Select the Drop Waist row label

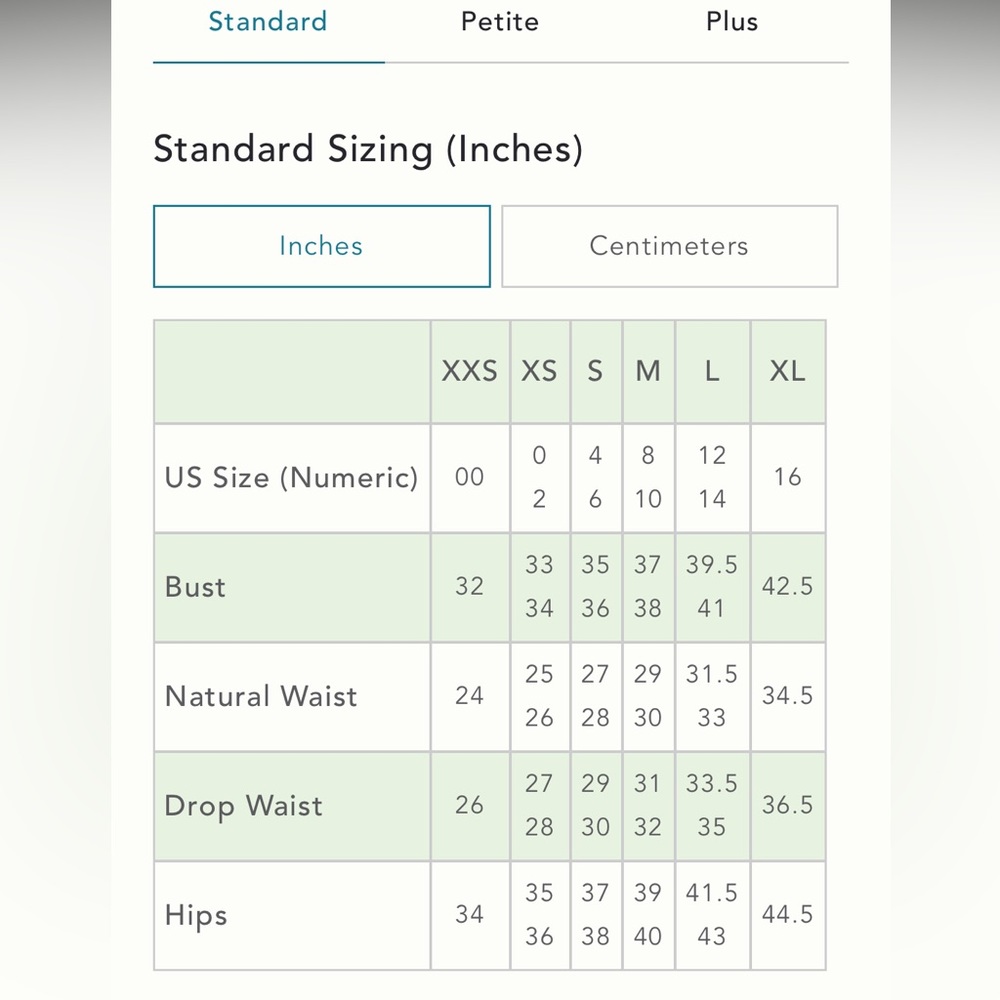pos(244,806)
